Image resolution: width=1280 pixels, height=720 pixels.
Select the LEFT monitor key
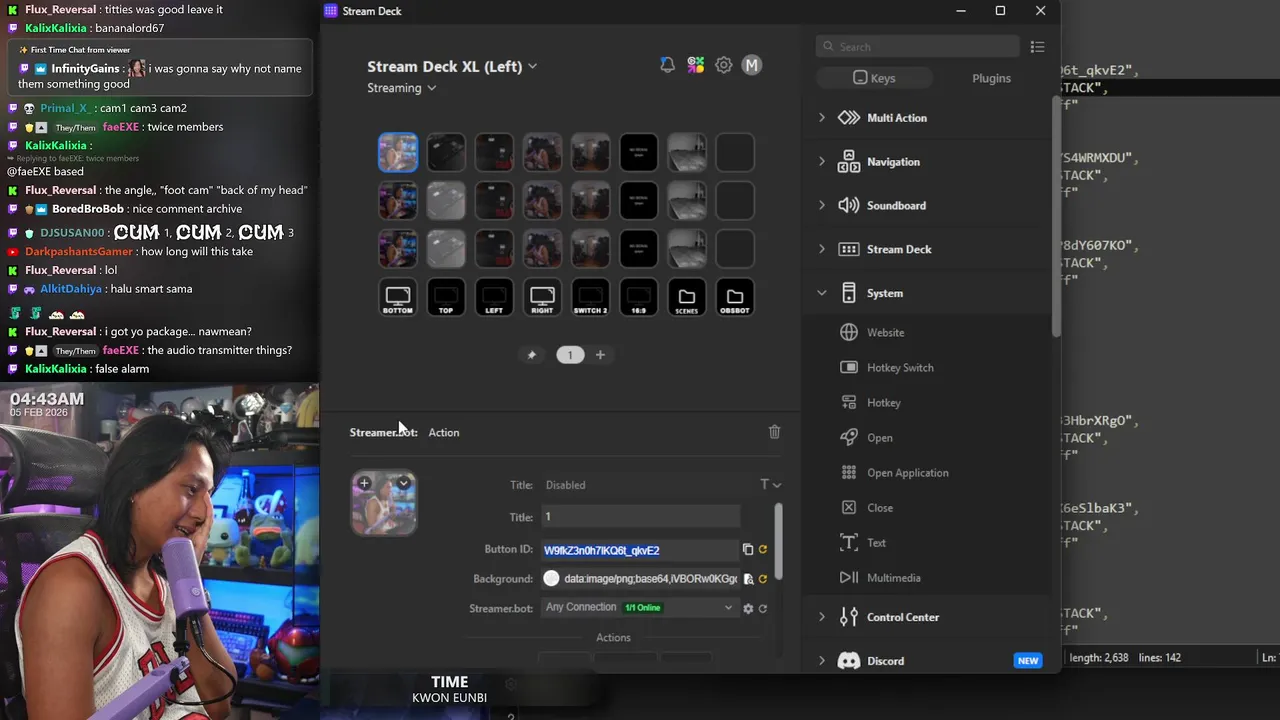pyautogui.click(x=494, y=297)
